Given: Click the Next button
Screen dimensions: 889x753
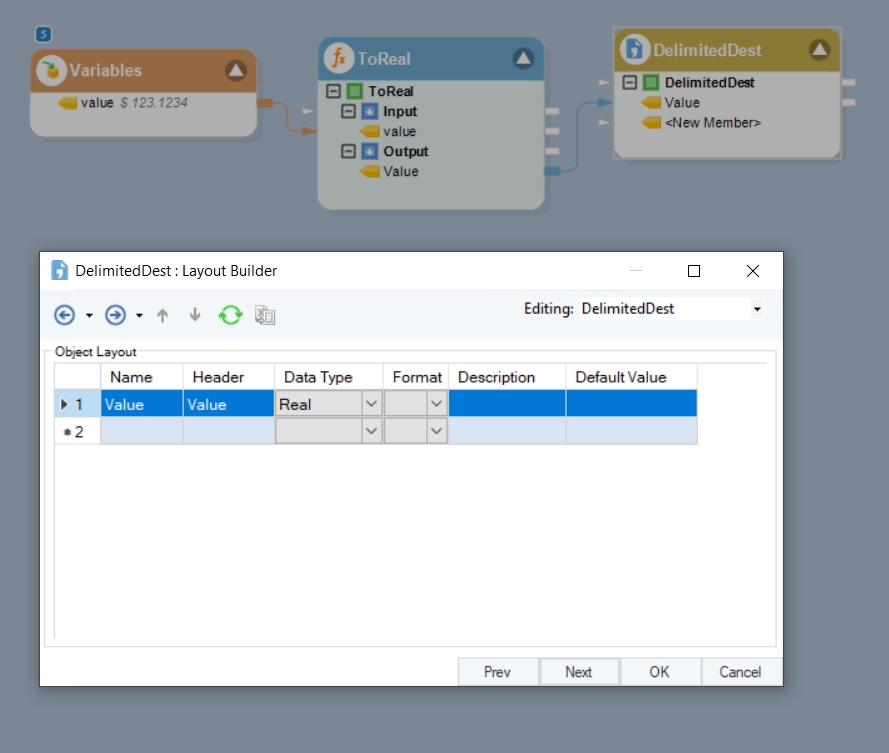Looking at the screenshot, I should (x=578, y=672).
